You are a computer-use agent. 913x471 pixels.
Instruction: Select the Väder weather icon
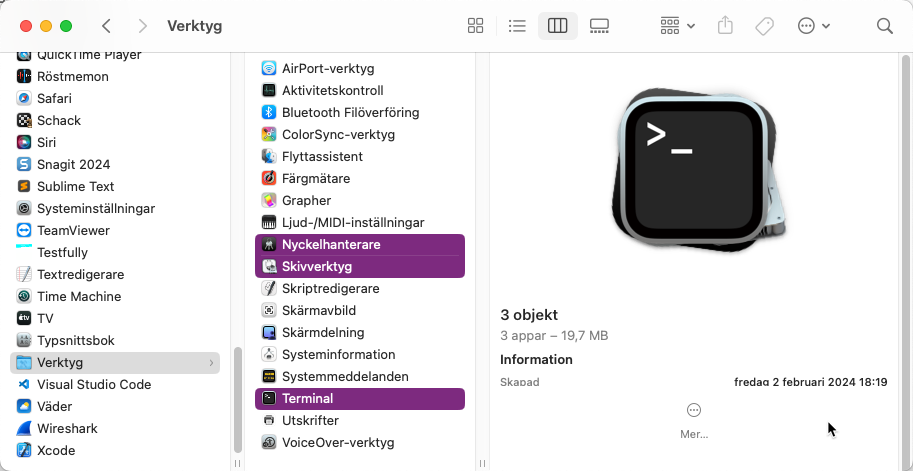[23, 406]
